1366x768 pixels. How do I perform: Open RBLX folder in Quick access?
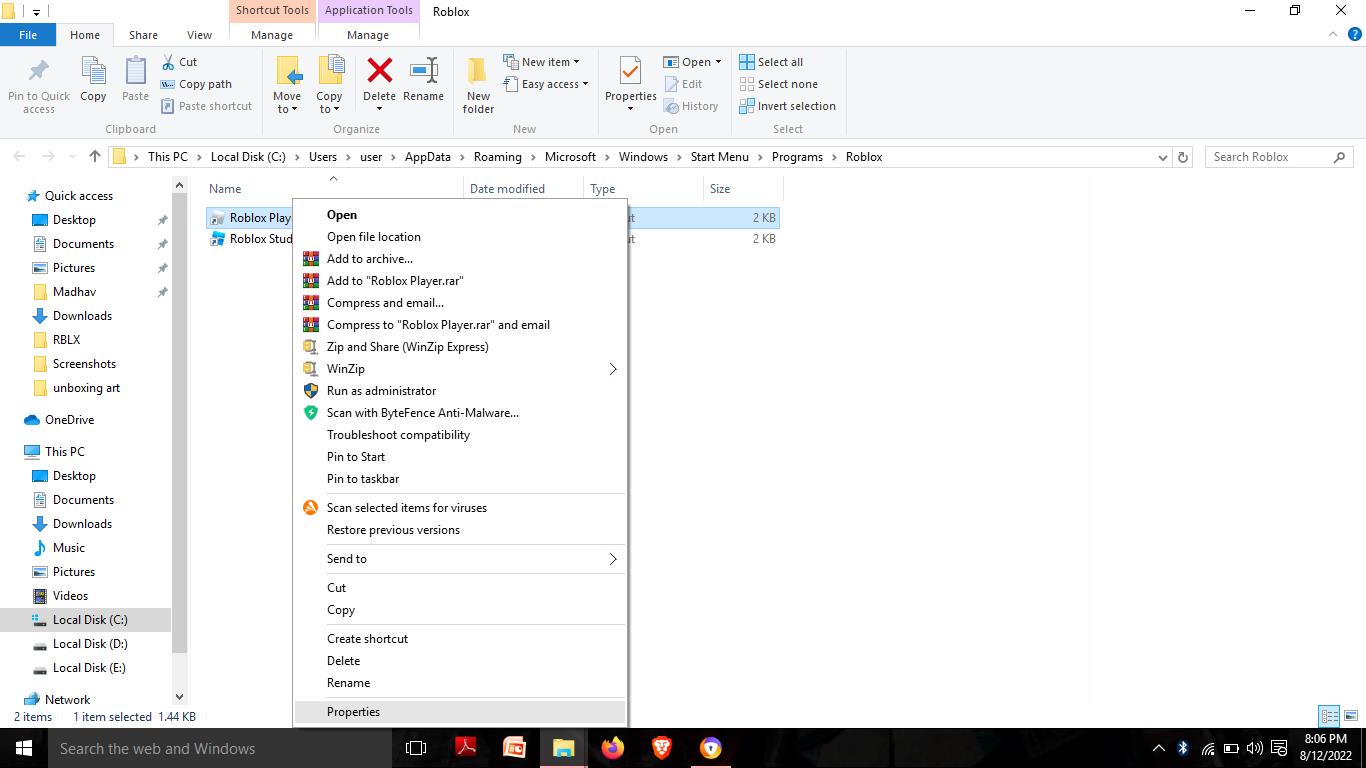(x=66, y=340)
